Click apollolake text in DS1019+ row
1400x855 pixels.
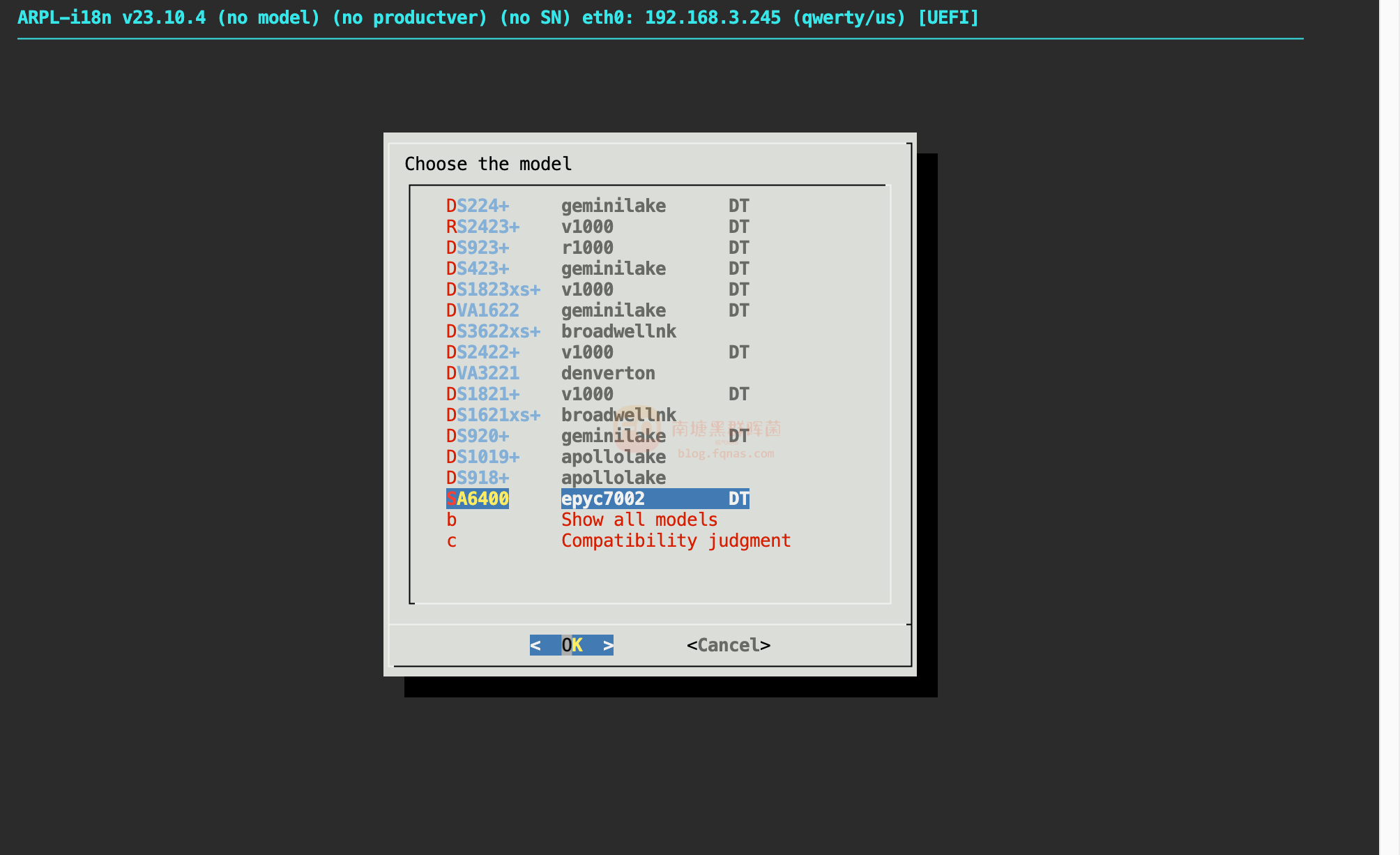click(614, 457)
